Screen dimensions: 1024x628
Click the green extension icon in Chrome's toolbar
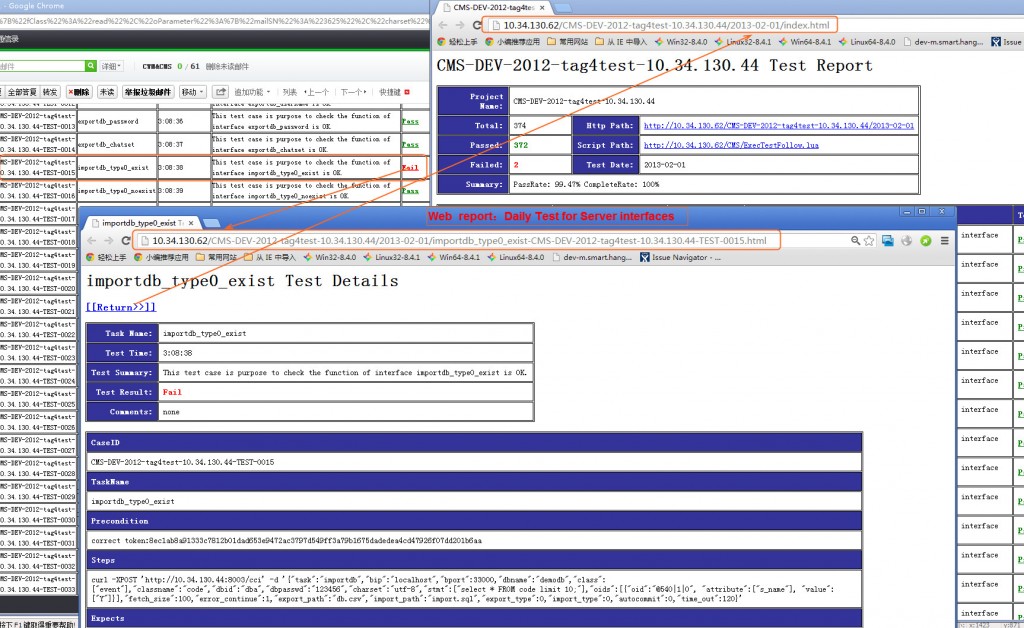point(925,240)
